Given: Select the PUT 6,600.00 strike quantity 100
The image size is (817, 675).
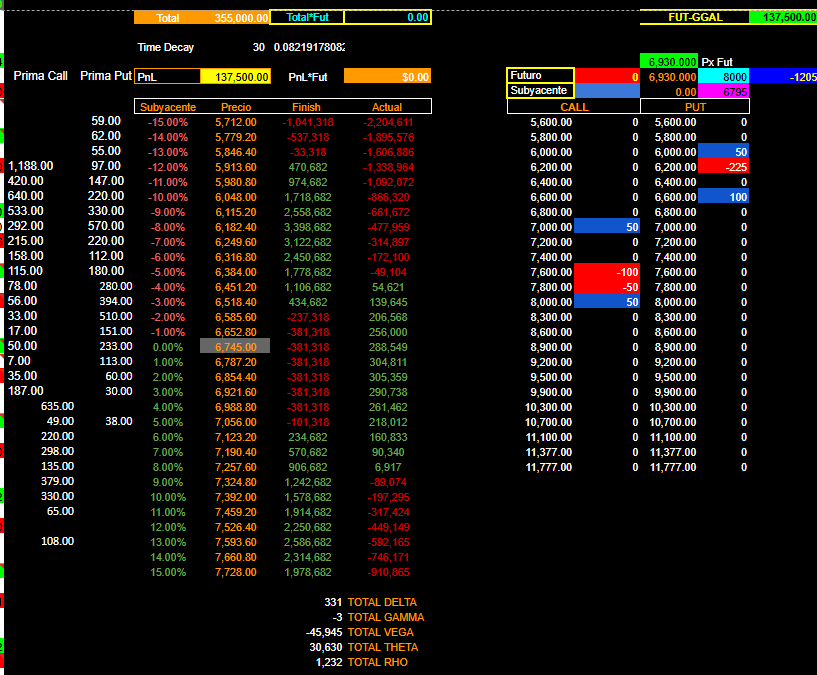Looking at the screenshot, I should [723, 197].
